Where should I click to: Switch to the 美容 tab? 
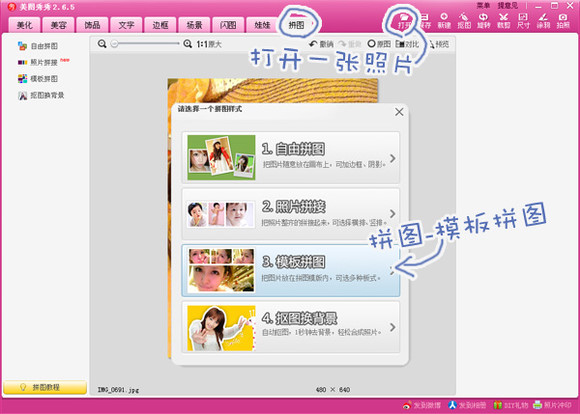pos(58,25)
